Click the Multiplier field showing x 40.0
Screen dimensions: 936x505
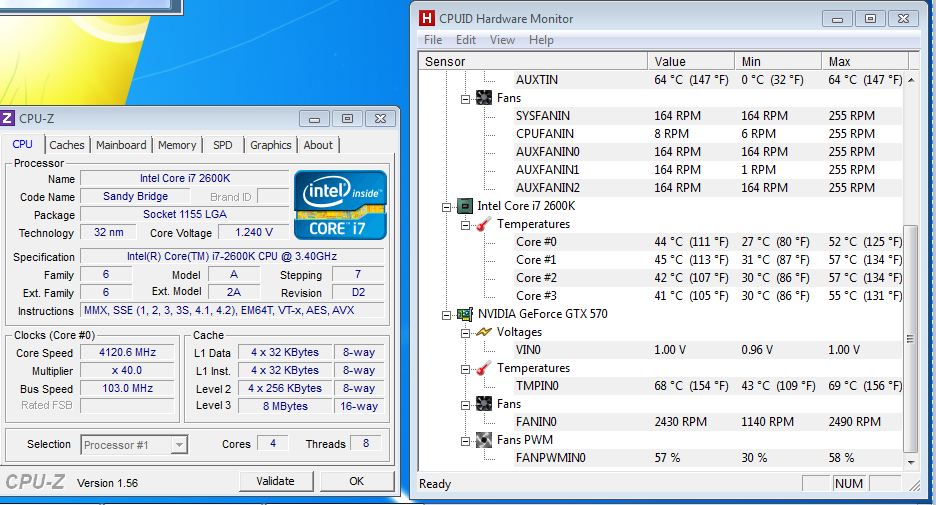(127, 371)
